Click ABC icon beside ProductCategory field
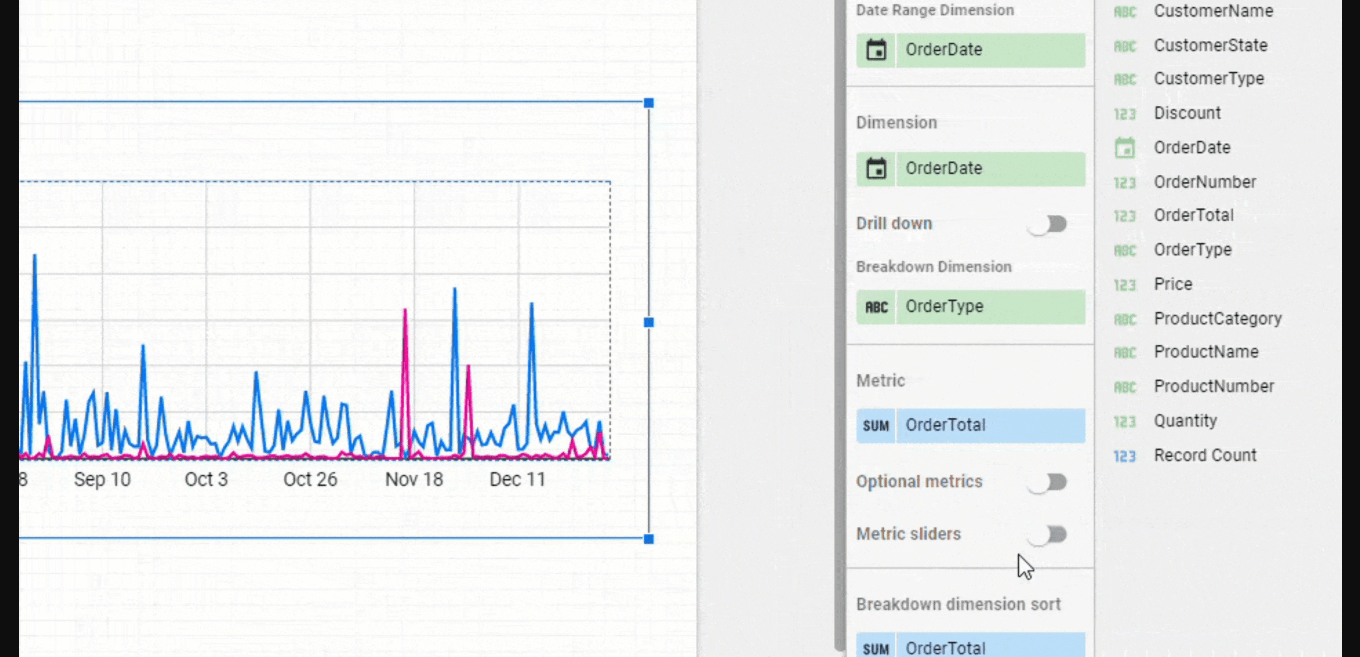The width and height of the screenshot is (1360, 657). pos(1125,319)
